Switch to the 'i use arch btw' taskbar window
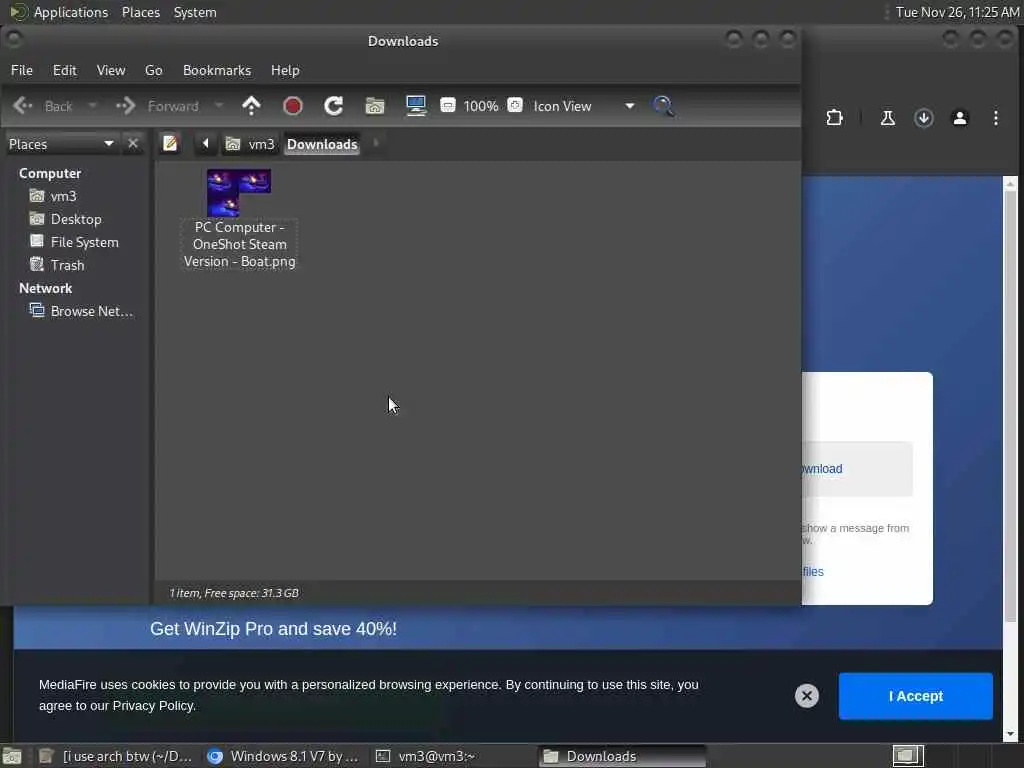The width and height of the screenshot is (1024, 768). tap(116, 756)
